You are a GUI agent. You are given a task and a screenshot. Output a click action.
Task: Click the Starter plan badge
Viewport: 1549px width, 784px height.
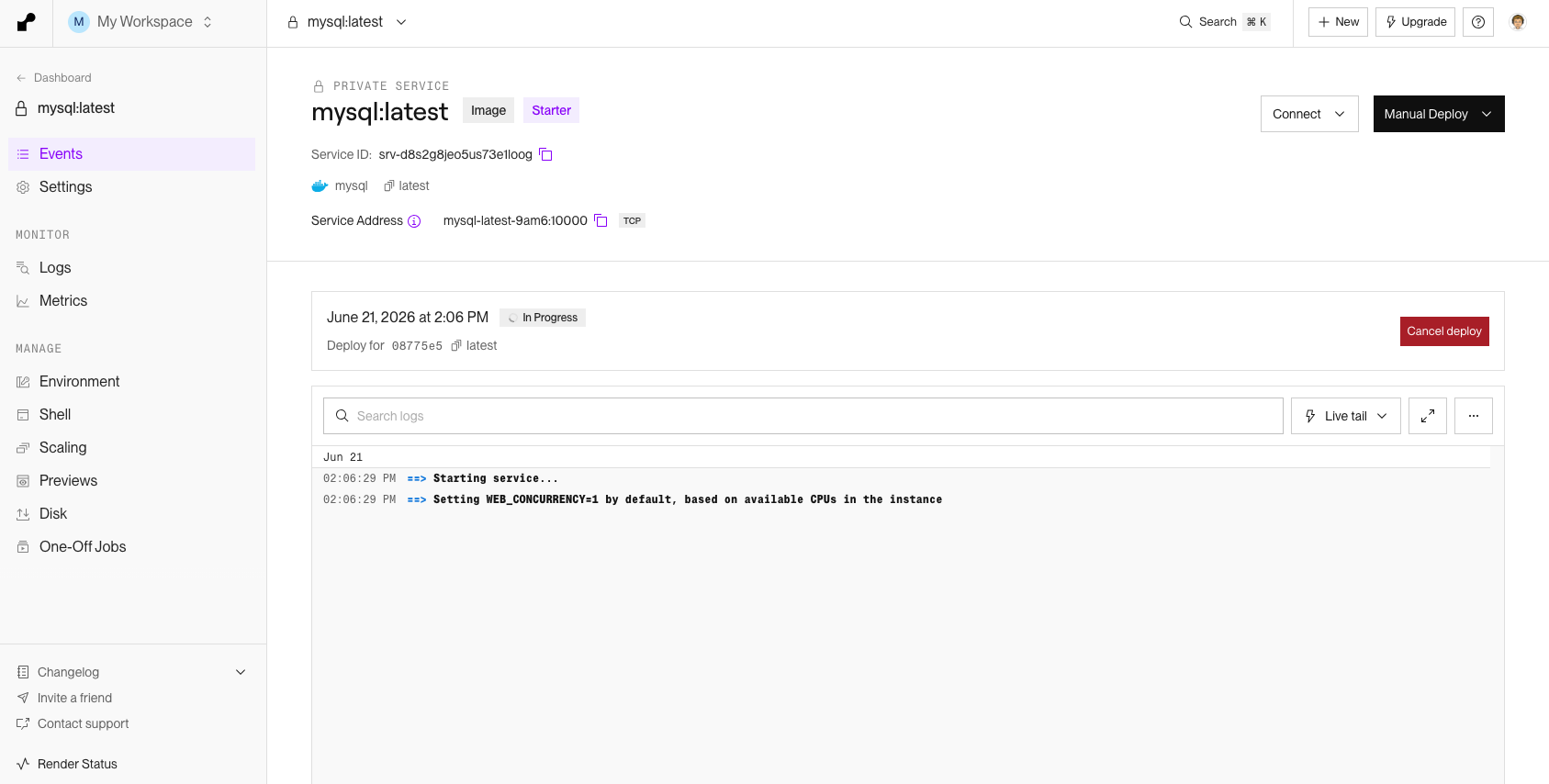click(x=551, y=110)
